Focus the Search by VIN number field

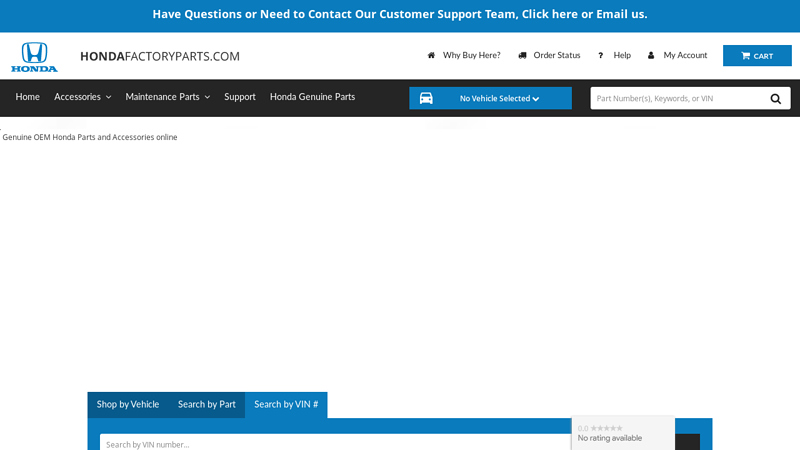click(x=335, y=442)
